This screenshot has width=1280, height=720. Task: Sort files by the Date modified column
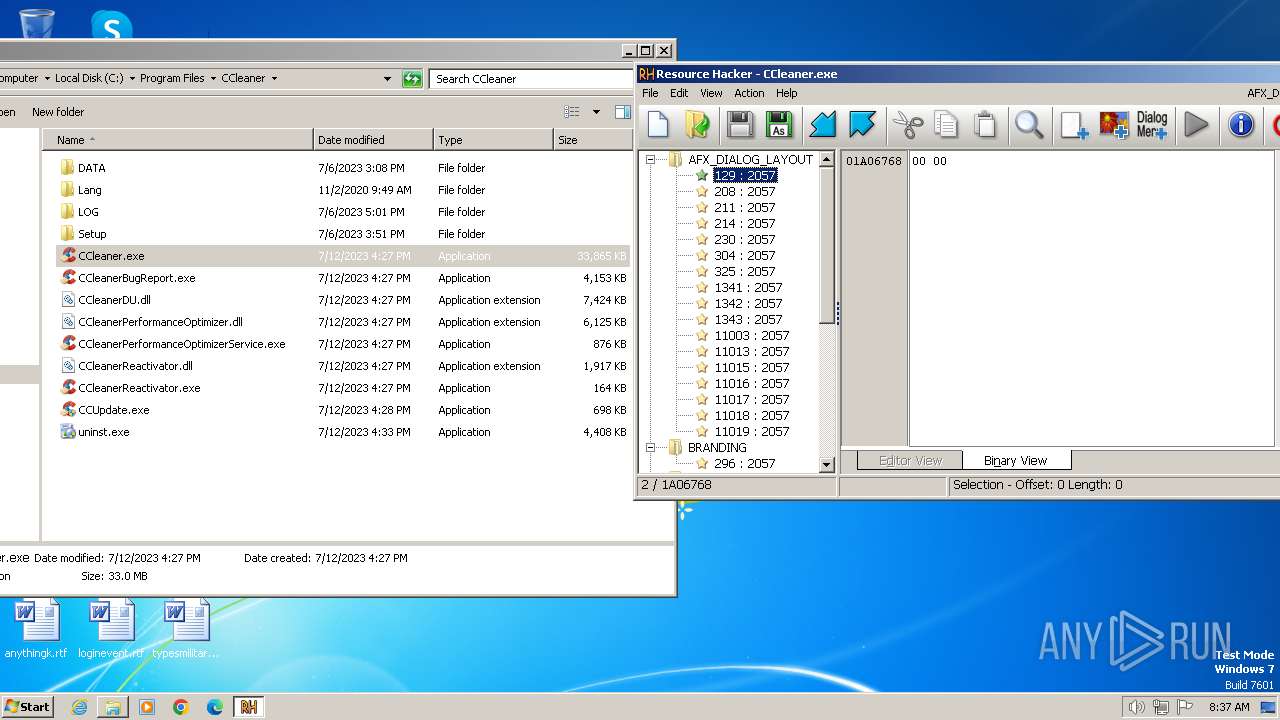[x=374, y=140]
